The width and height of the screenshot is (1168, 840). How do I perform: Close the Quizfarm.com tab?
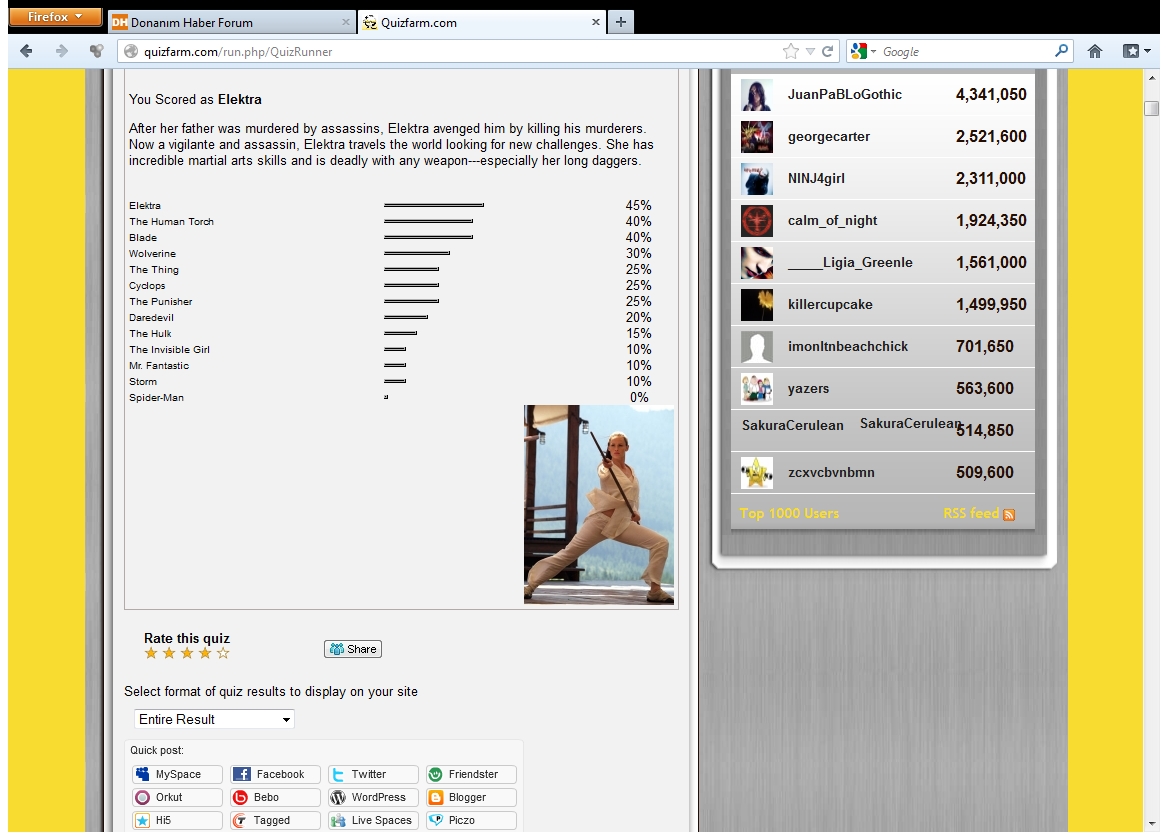[596, 22]
